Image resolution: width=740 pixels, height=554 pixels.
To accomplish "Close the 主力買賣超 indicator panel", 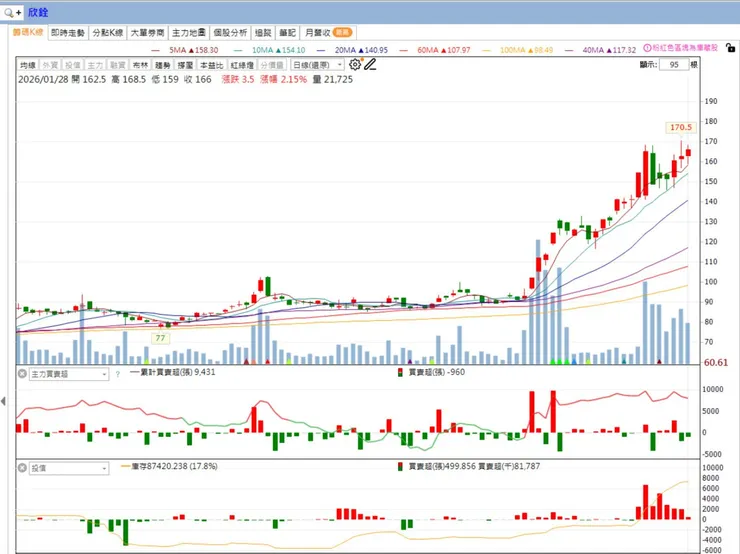I will [x=22, y=374].
